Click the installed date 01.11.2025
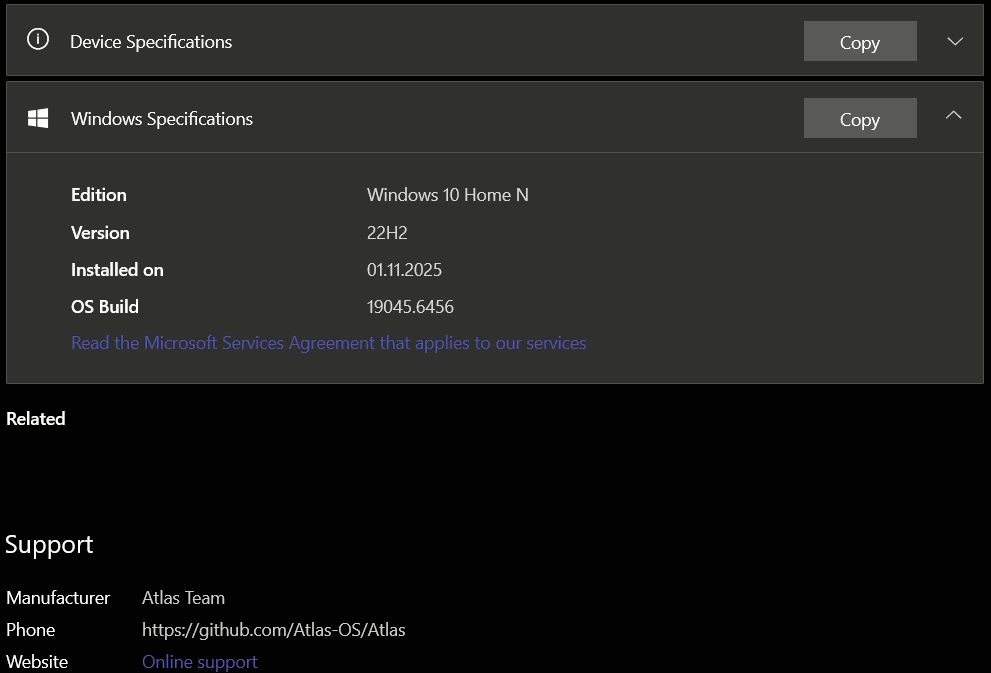The width and height of the screenshot is (991, 673). pyautogui.click(x=404, y=270)
